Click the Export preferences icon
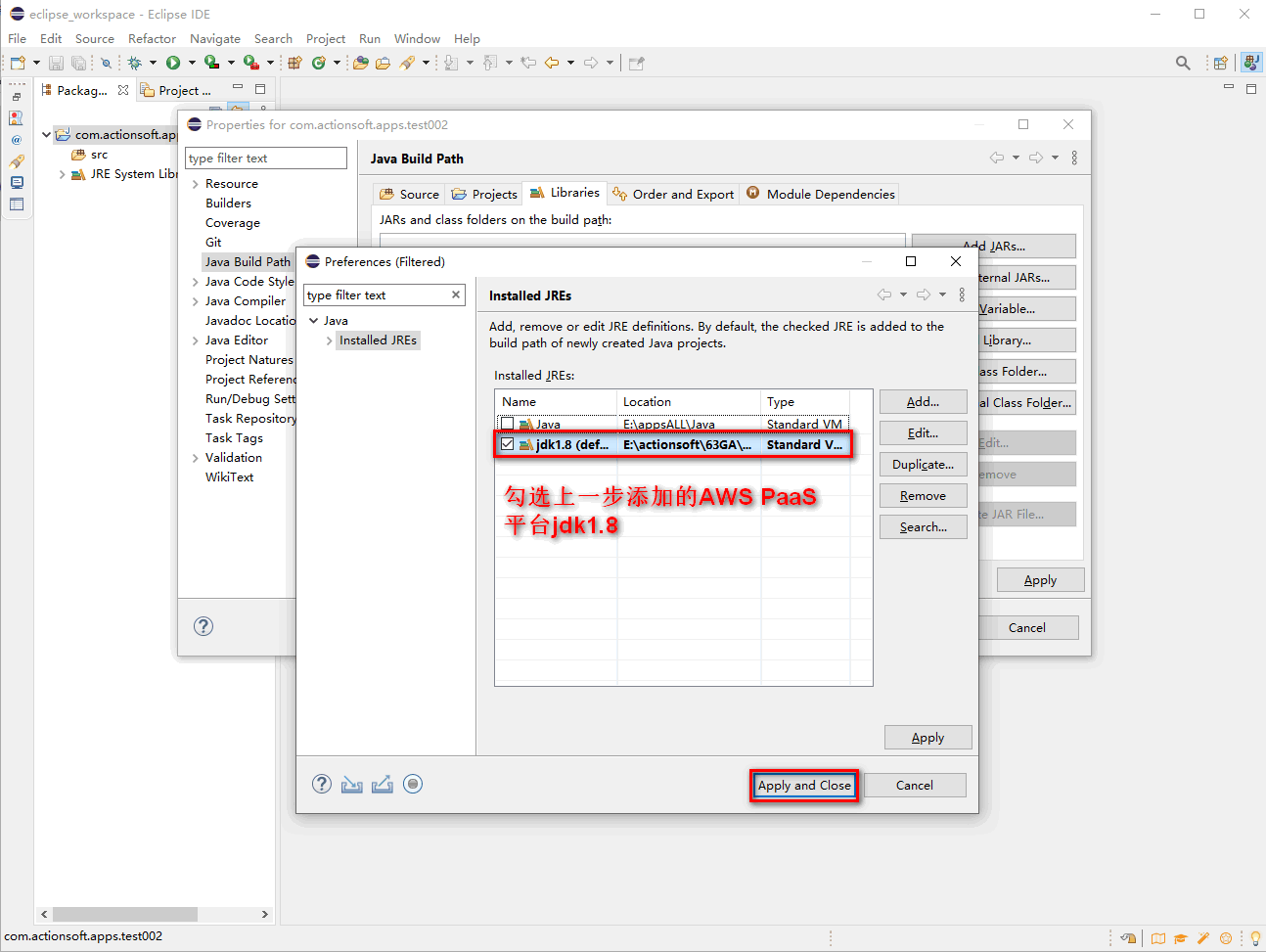The width and height of the screenshot is (1266, 952). tap(383, 785)
